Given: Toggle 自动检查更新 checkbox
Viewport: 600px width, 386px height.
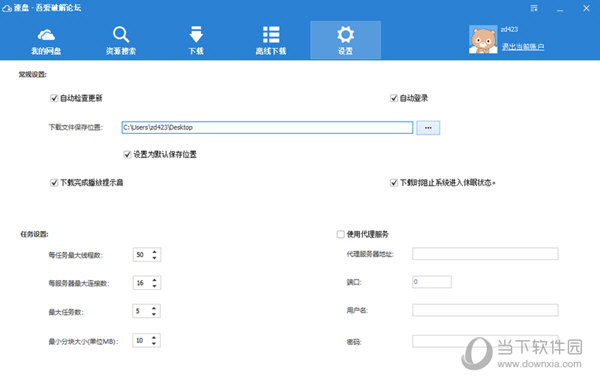Looking at the screenshot, I should (54, 98).
